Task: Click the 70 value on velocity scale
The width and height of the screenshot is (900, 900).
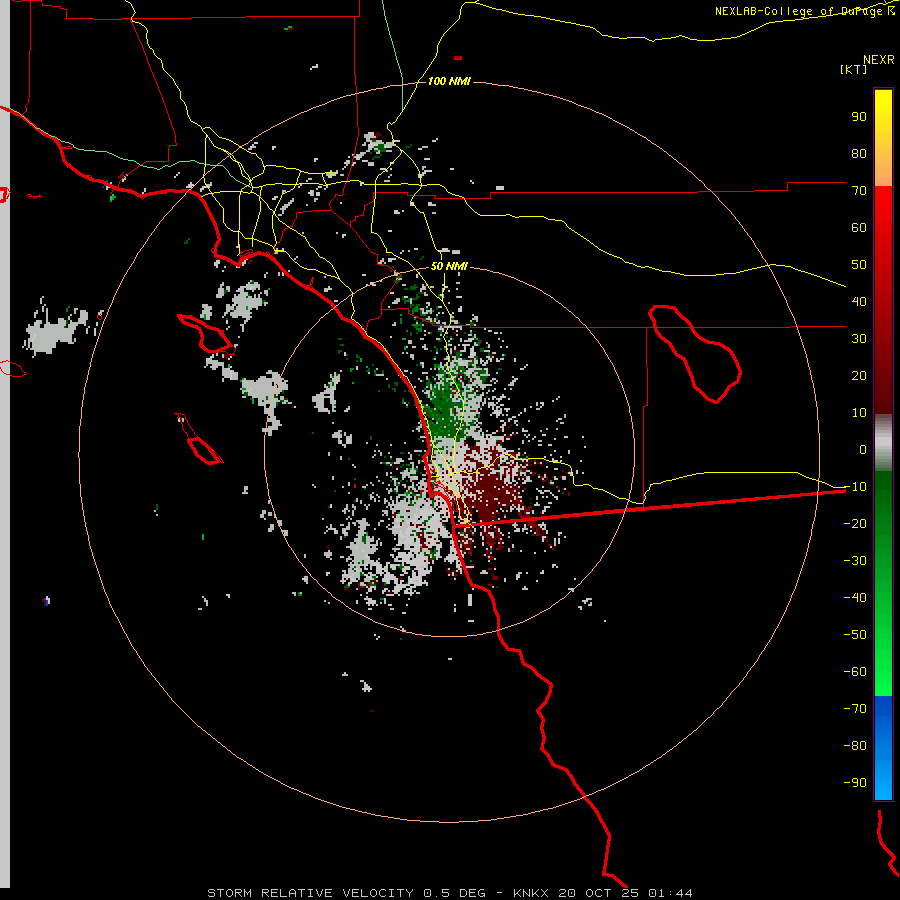Action: (859, 191)
